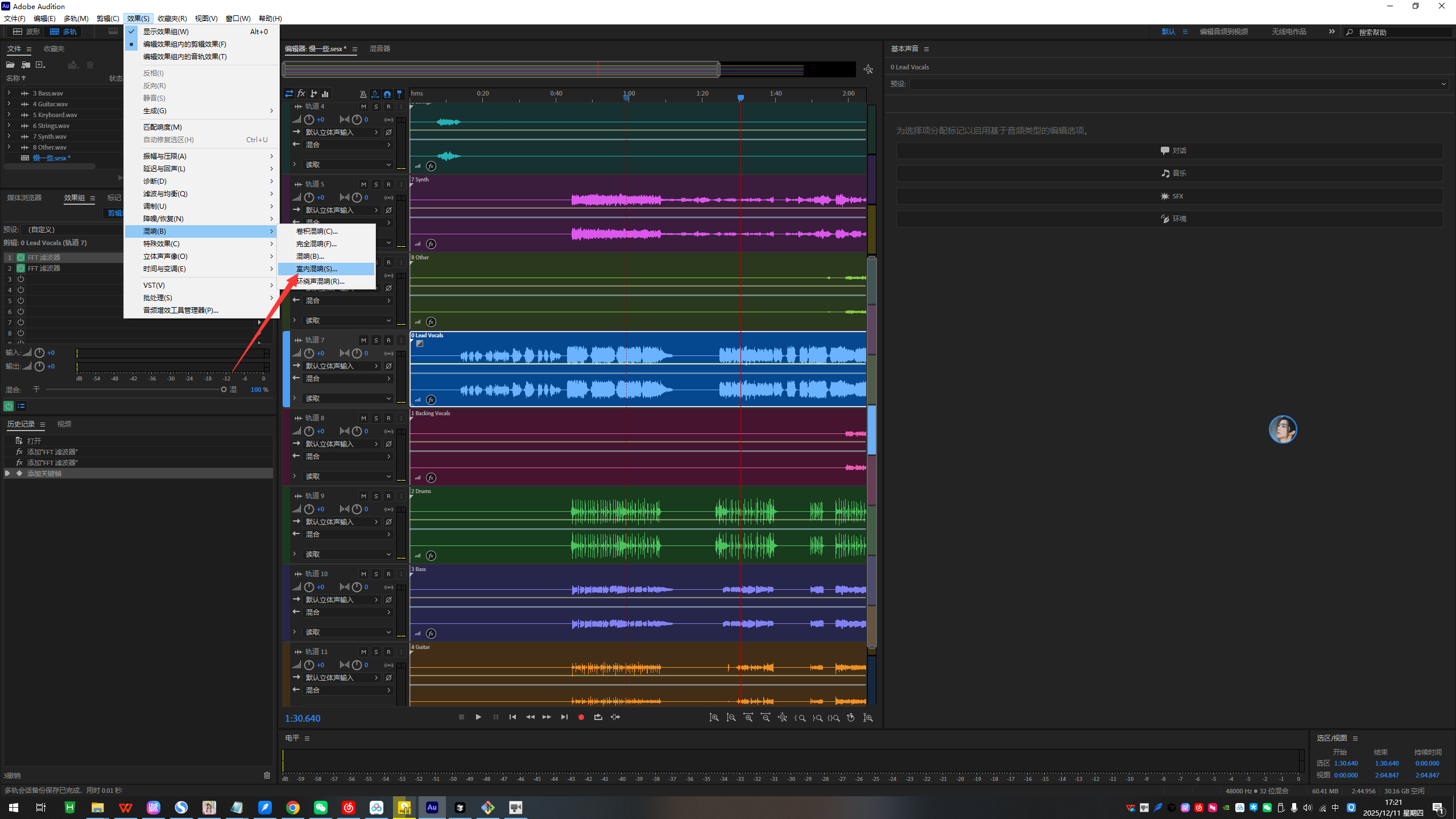Click the snapping magnet icon above timeline

(387, 94)
